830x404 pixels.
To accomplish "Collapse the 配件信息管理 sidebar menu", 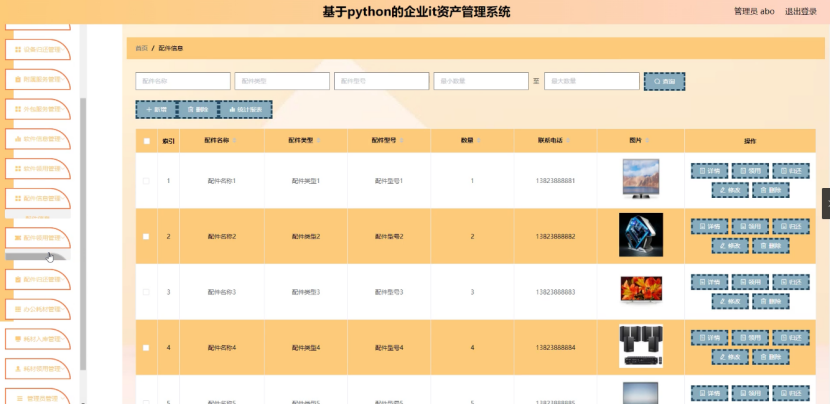I will [x=38, y=198].
